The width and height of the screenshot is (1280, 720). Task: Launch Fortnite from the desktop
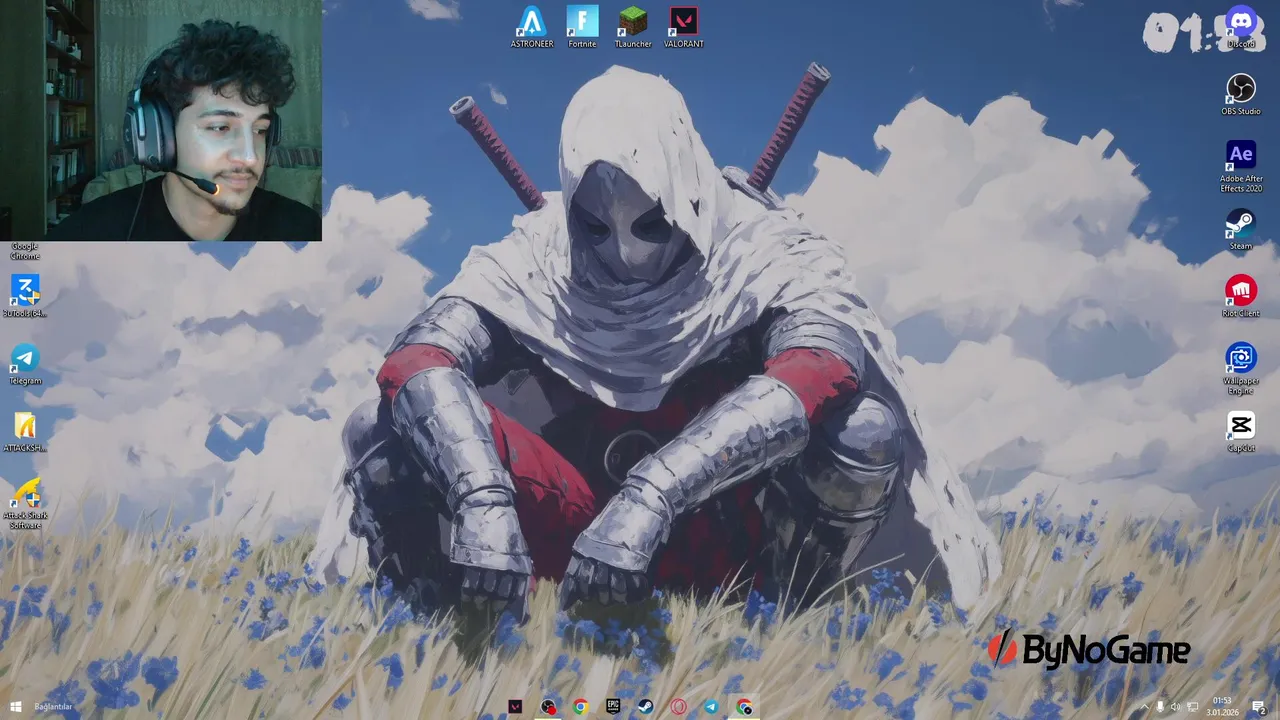(582, 27)
